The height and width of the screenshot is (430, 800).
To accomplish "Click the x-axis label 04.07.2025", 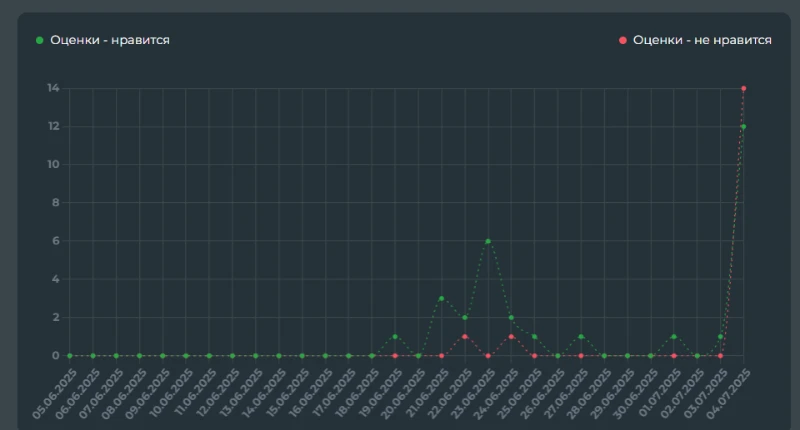I will [729, 394].
